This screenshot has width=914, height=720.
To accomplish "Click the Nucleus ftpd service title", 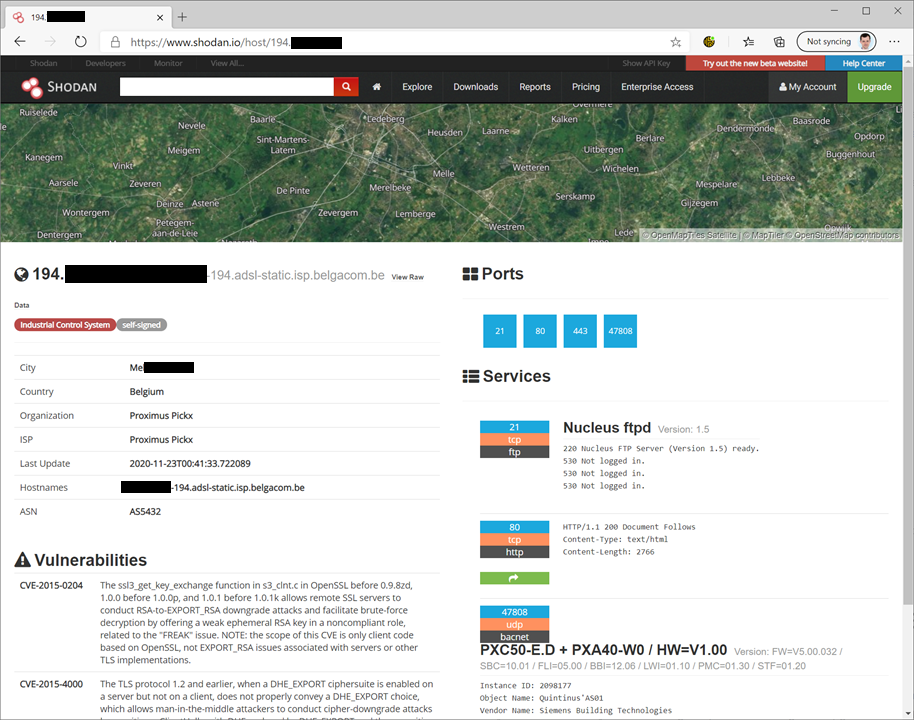I will pyautogui.click(x=607, y=427).
